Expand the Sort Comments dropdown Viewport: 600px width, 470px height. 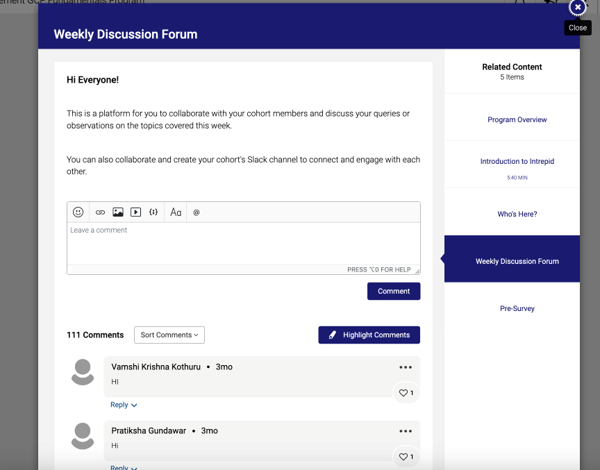coord(169,335)
